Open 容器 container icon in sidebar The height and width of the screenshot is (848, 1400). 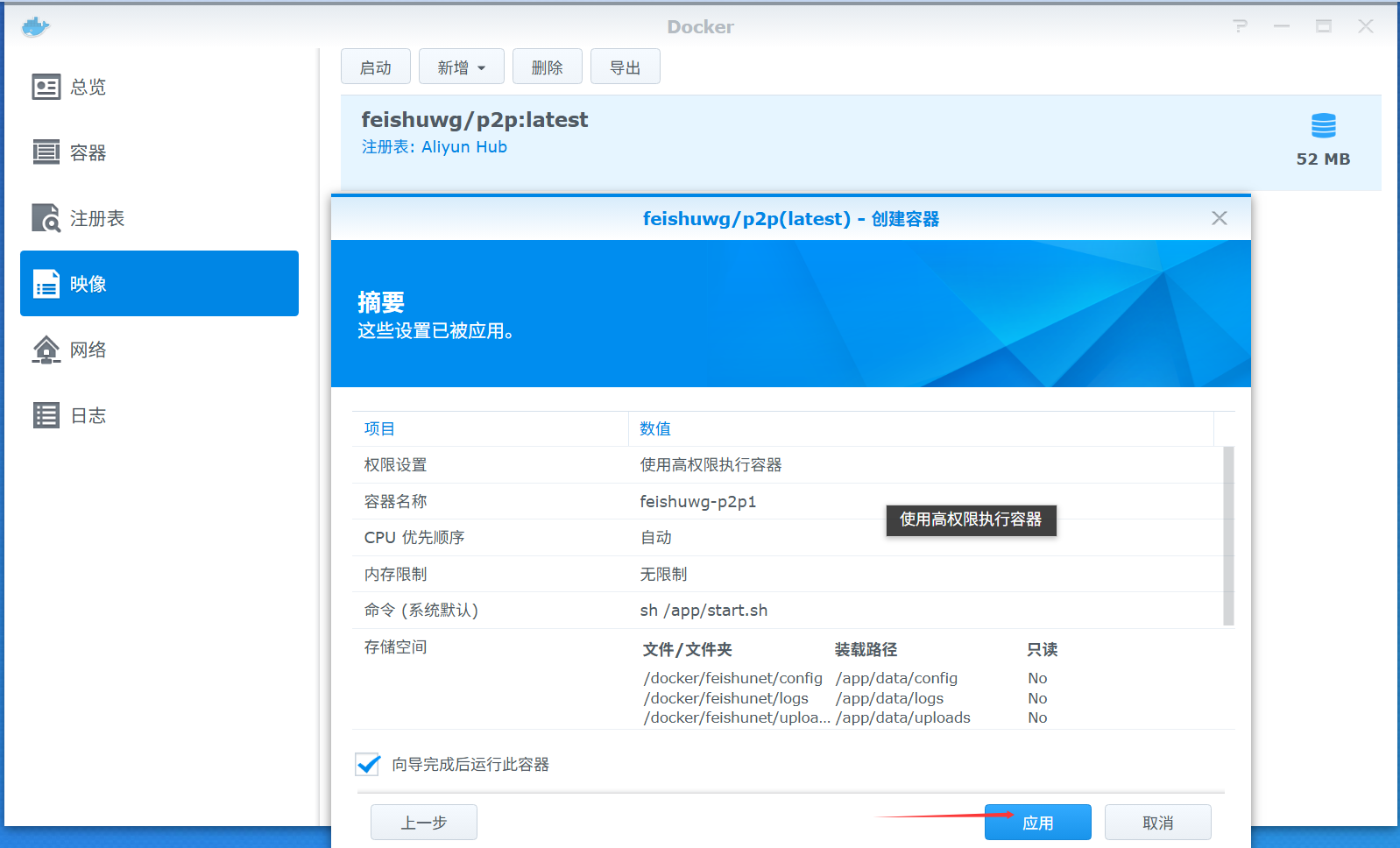[46, 152]
